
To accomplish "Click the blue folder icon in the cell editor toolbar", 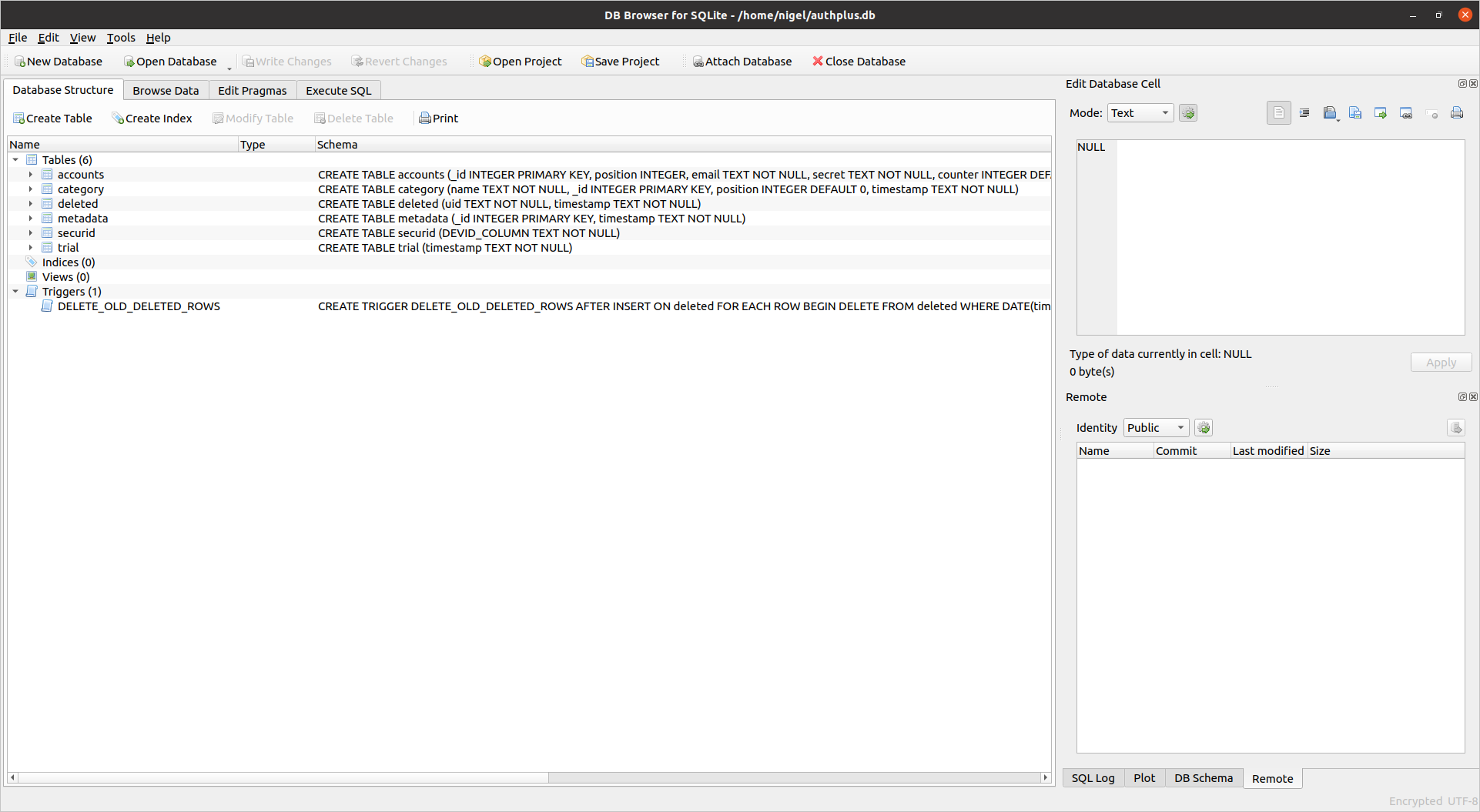I will pos(1330,113).
